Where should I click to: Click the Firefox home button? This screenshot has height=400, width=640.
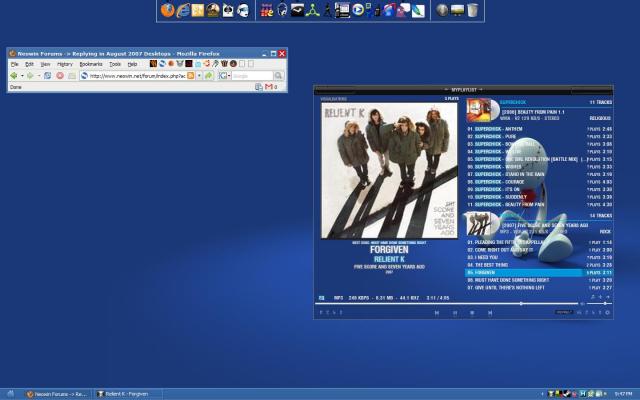coord(72,76)
